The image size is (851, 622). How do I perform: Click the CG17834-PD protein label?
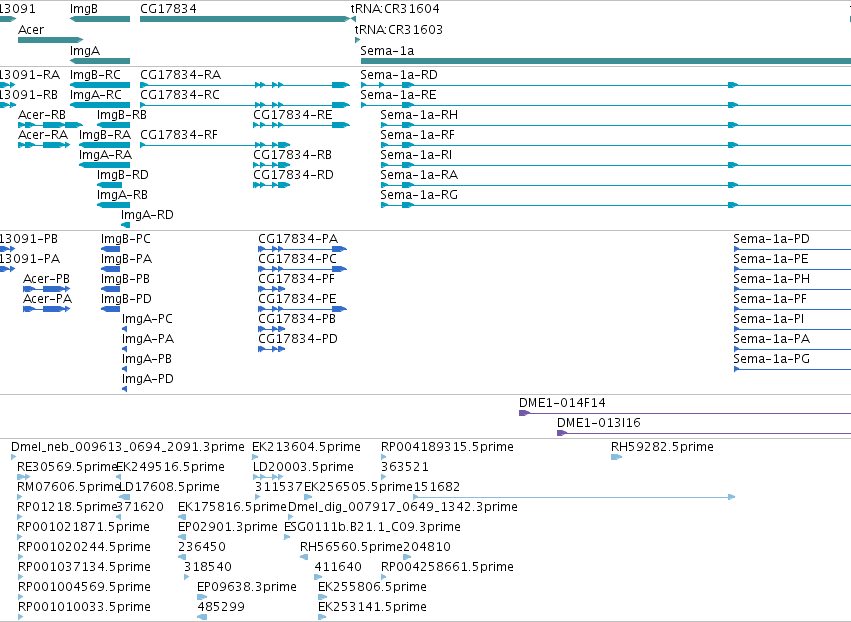click(x=298, y=339)
